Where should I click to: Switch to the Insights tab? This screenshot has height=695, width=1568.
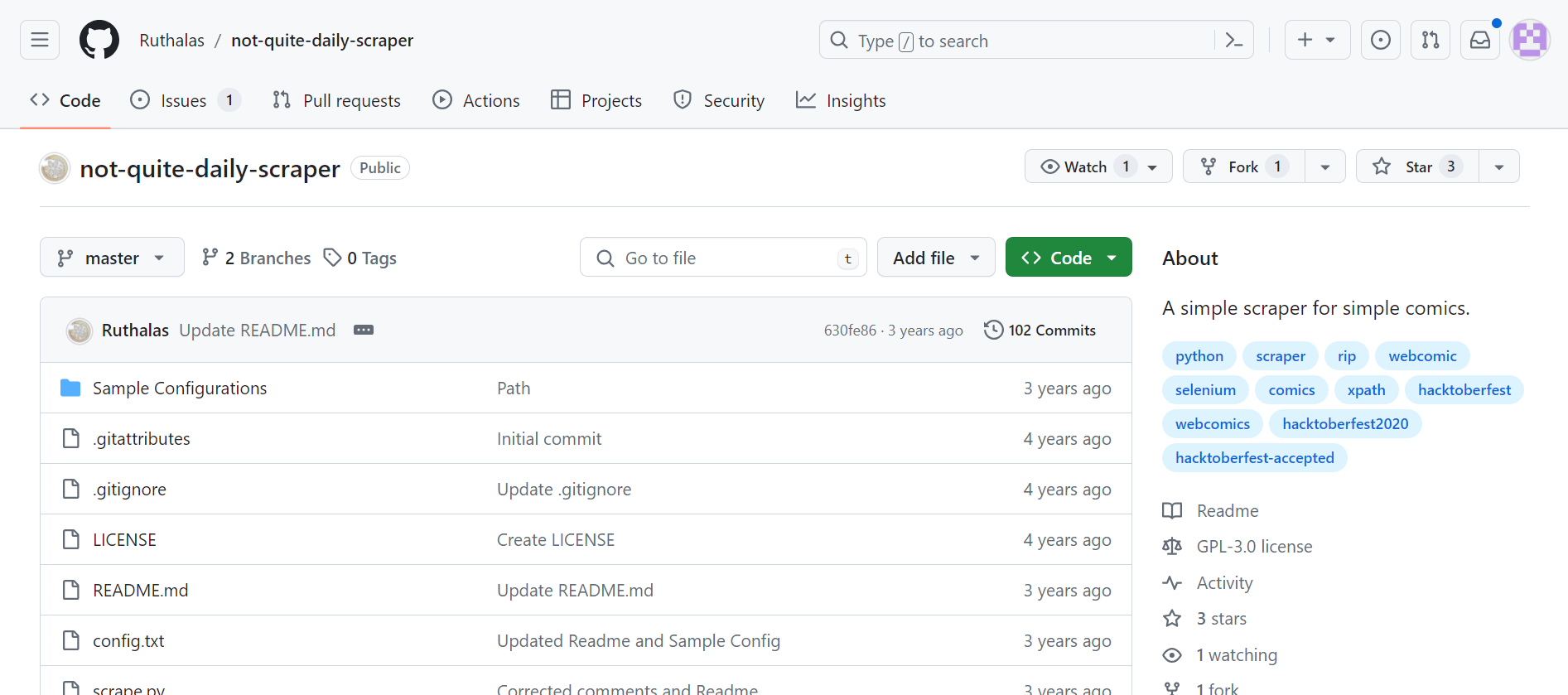point(841,100)
